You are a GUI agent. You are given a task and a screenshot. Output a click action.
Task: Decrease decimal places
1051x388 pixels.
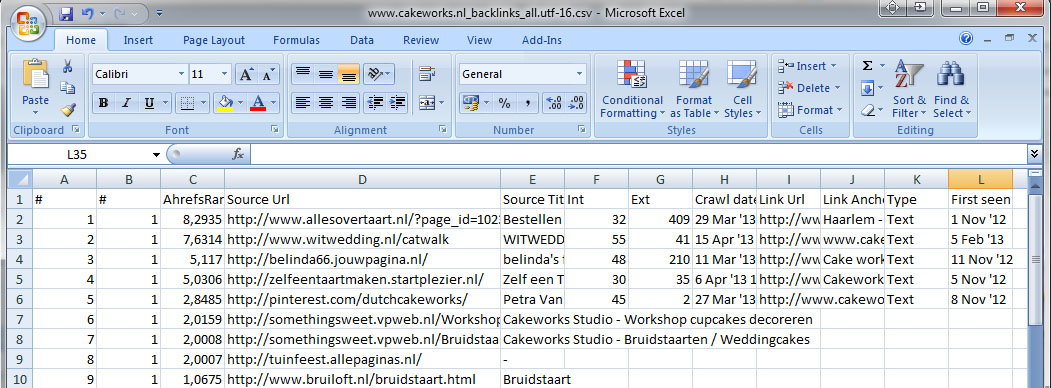pos(576,103)
